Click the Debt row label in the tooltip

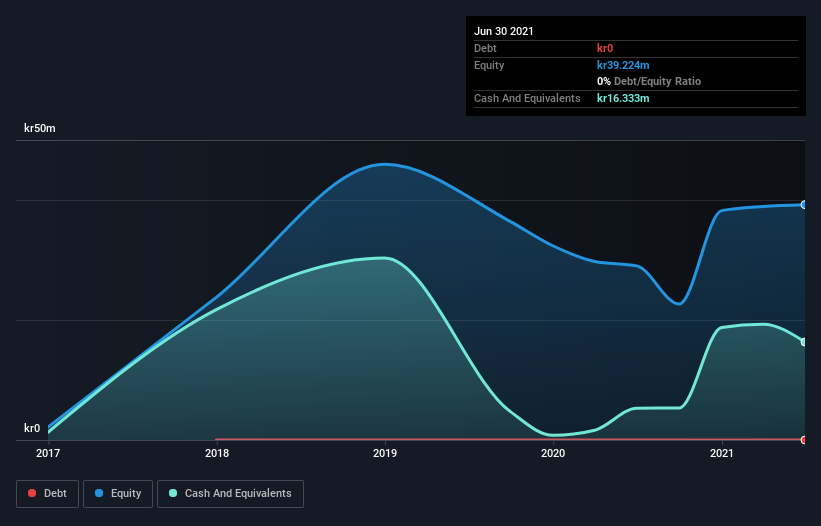[485, 48]
